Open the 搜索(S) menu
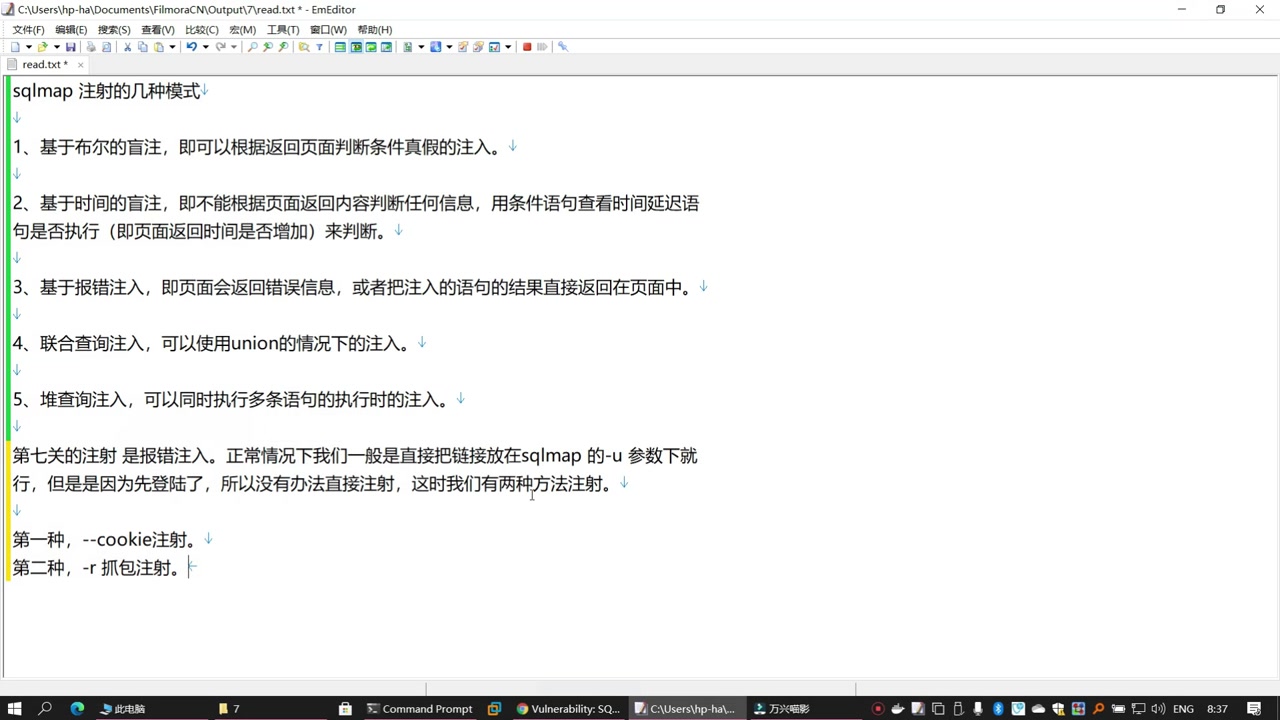This screenshot has width=1280, height=720. (114, 30)
